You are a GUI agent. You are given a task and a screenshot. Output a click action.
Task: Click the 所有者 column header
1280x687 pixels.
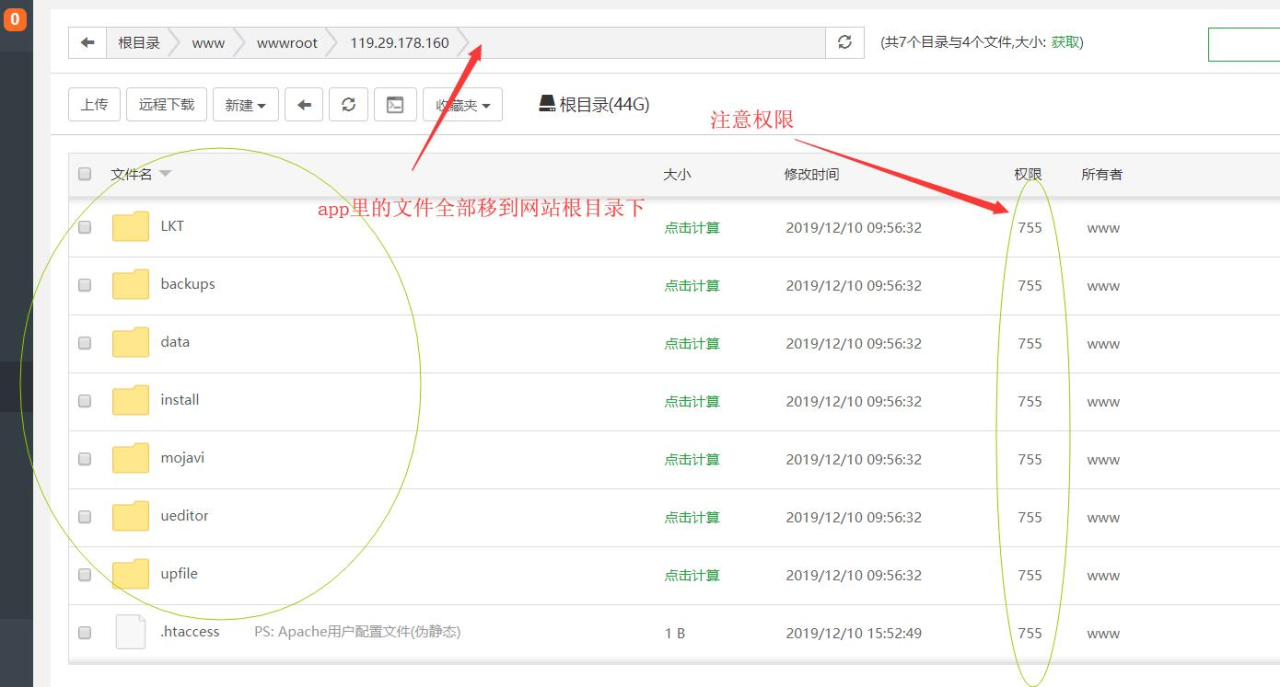click(x=1102, y=174)
